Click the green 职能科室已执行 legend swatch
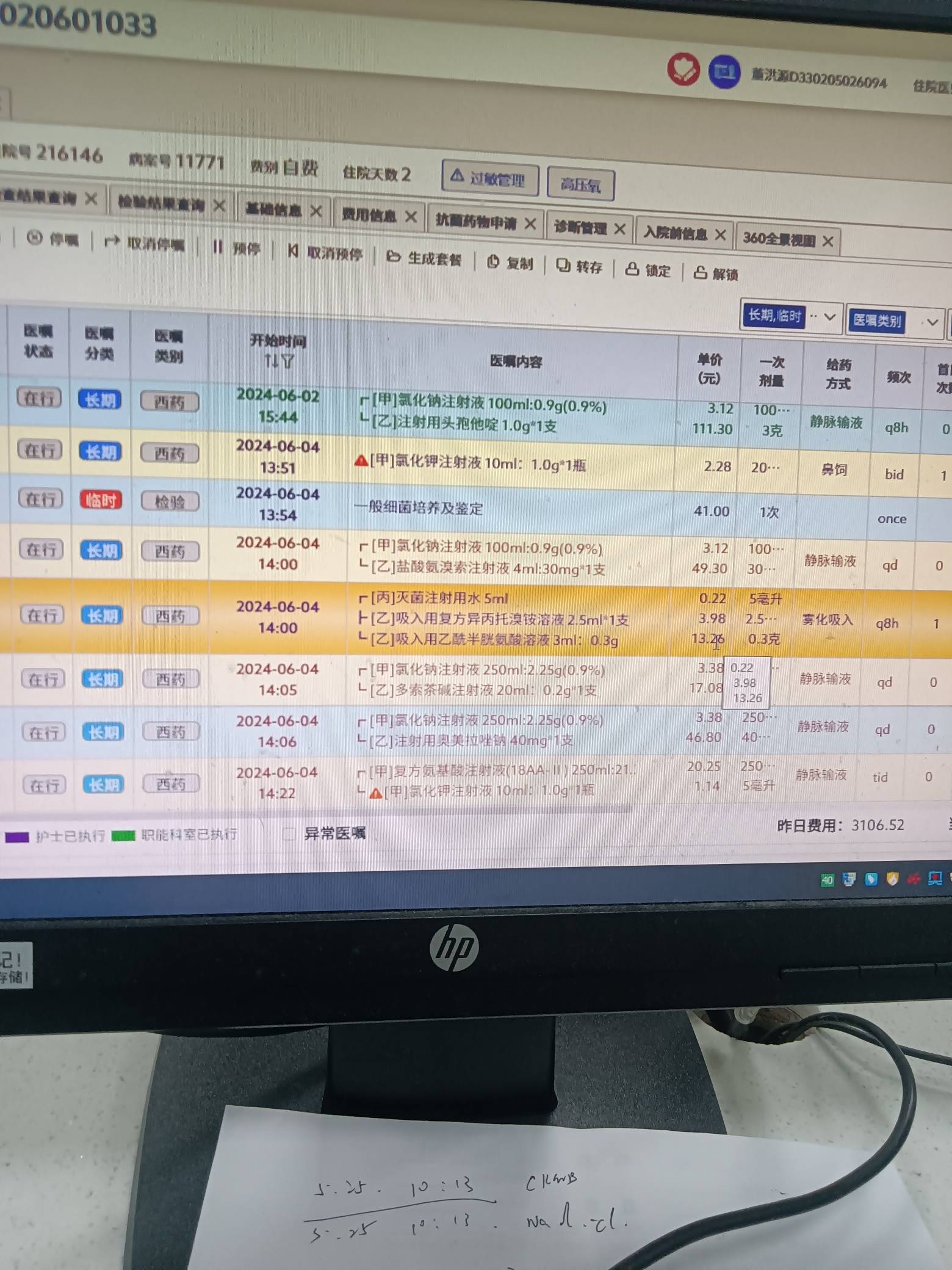Viewport: 952px width, 1270px height. click(x=123, y=835)
